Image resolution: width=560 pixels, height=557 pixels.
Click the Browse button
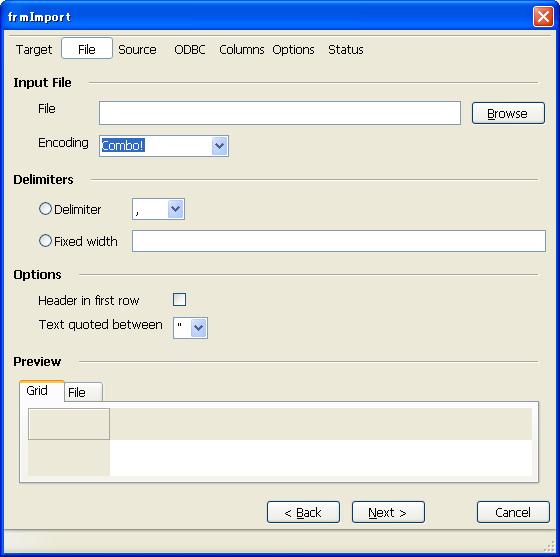(508, 114)
